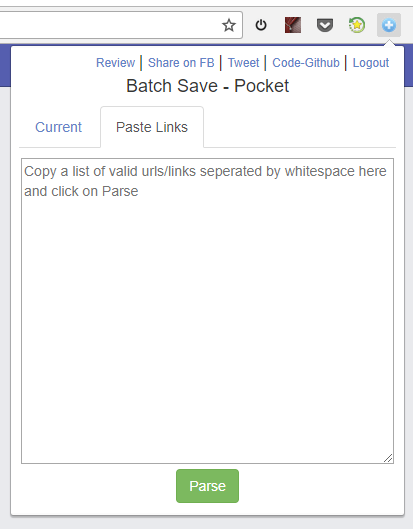Click the green Parse button

[207, 486]
